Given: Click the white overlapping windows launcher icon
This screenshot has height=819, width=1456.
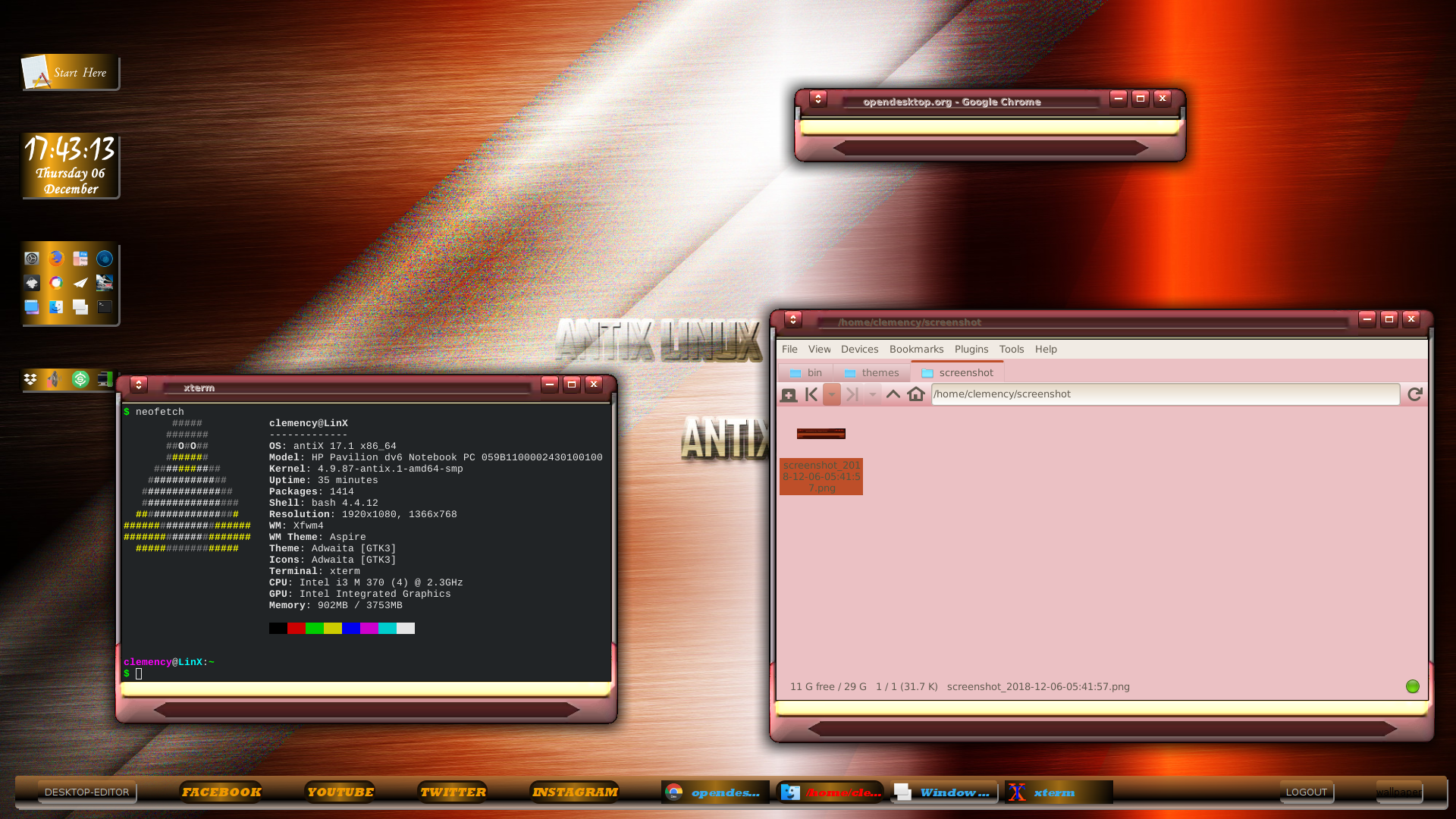Looking at the screenshot, I should click(x=80, y=307).
